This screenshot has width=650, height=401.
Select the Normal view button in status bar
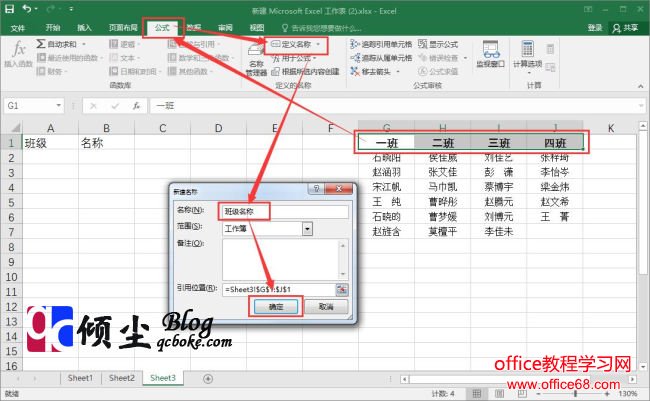click(477, 393)
